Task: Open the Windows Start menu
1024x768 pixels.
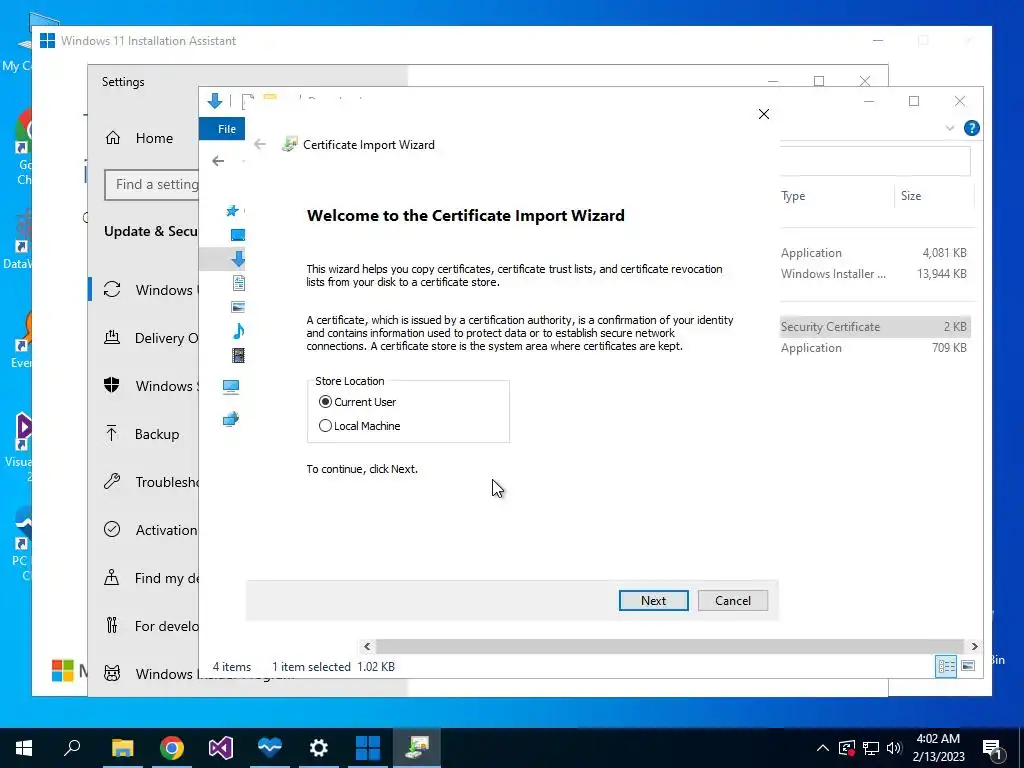Action: click(24, 748)
